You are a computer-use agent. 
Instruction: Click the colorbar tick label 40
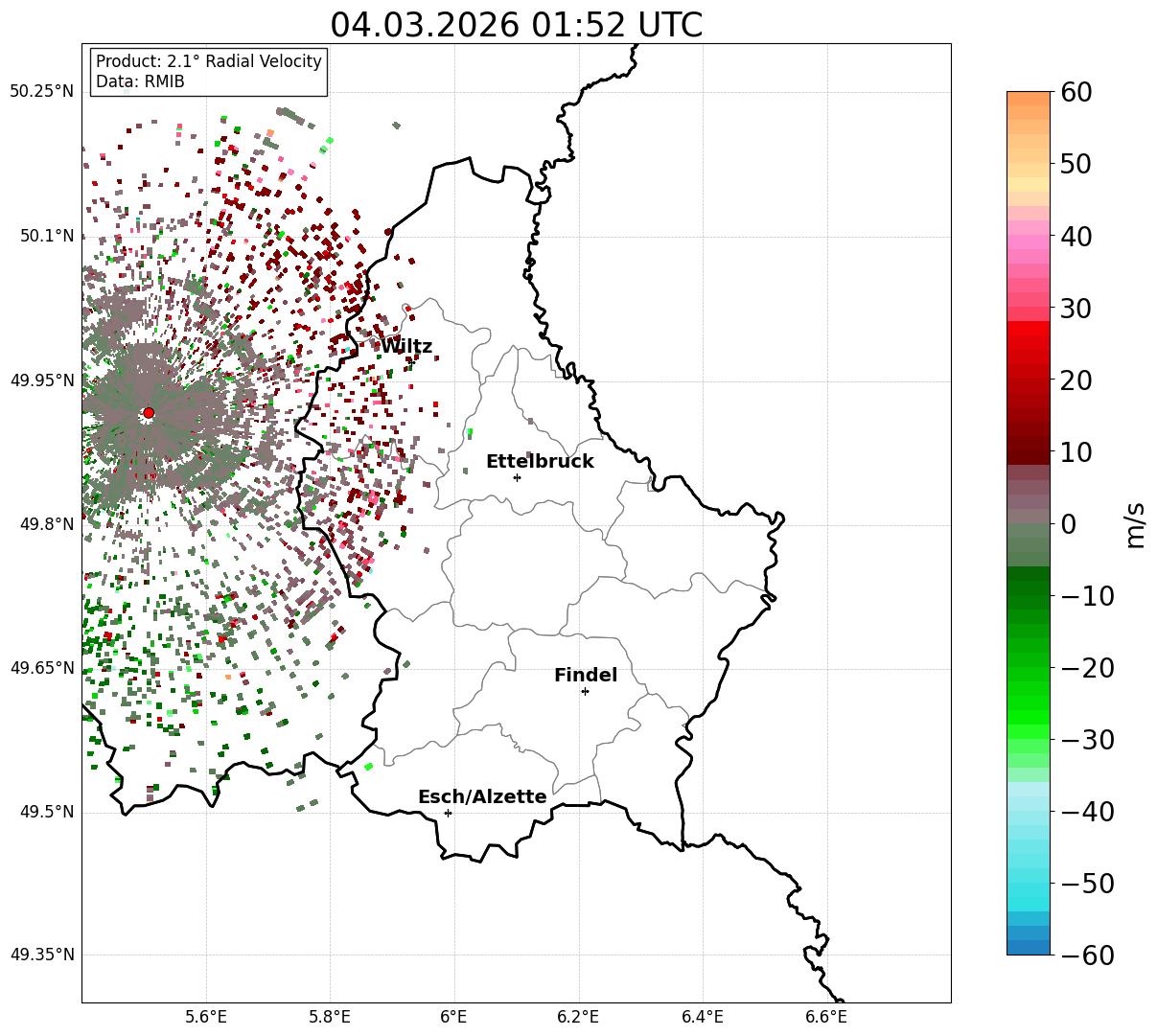(1075, 236)
